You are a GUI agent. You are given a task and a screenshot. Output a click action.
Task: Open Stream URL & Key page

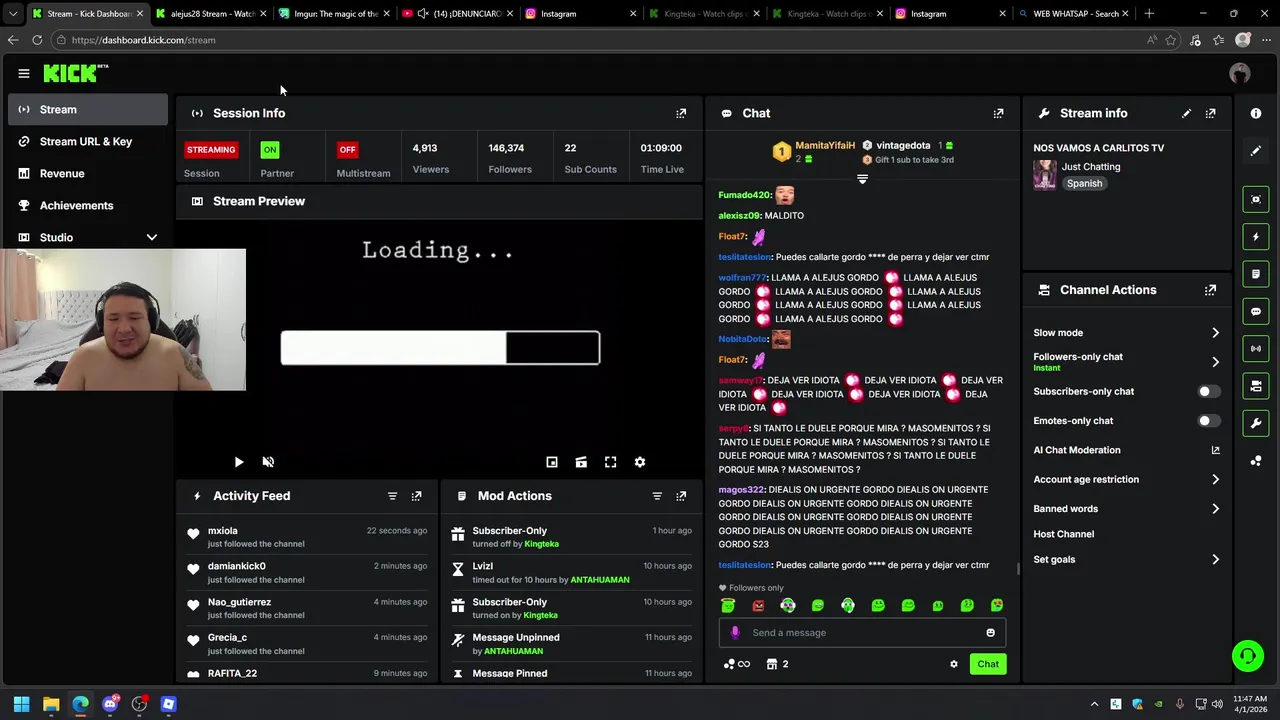point(88,141)
